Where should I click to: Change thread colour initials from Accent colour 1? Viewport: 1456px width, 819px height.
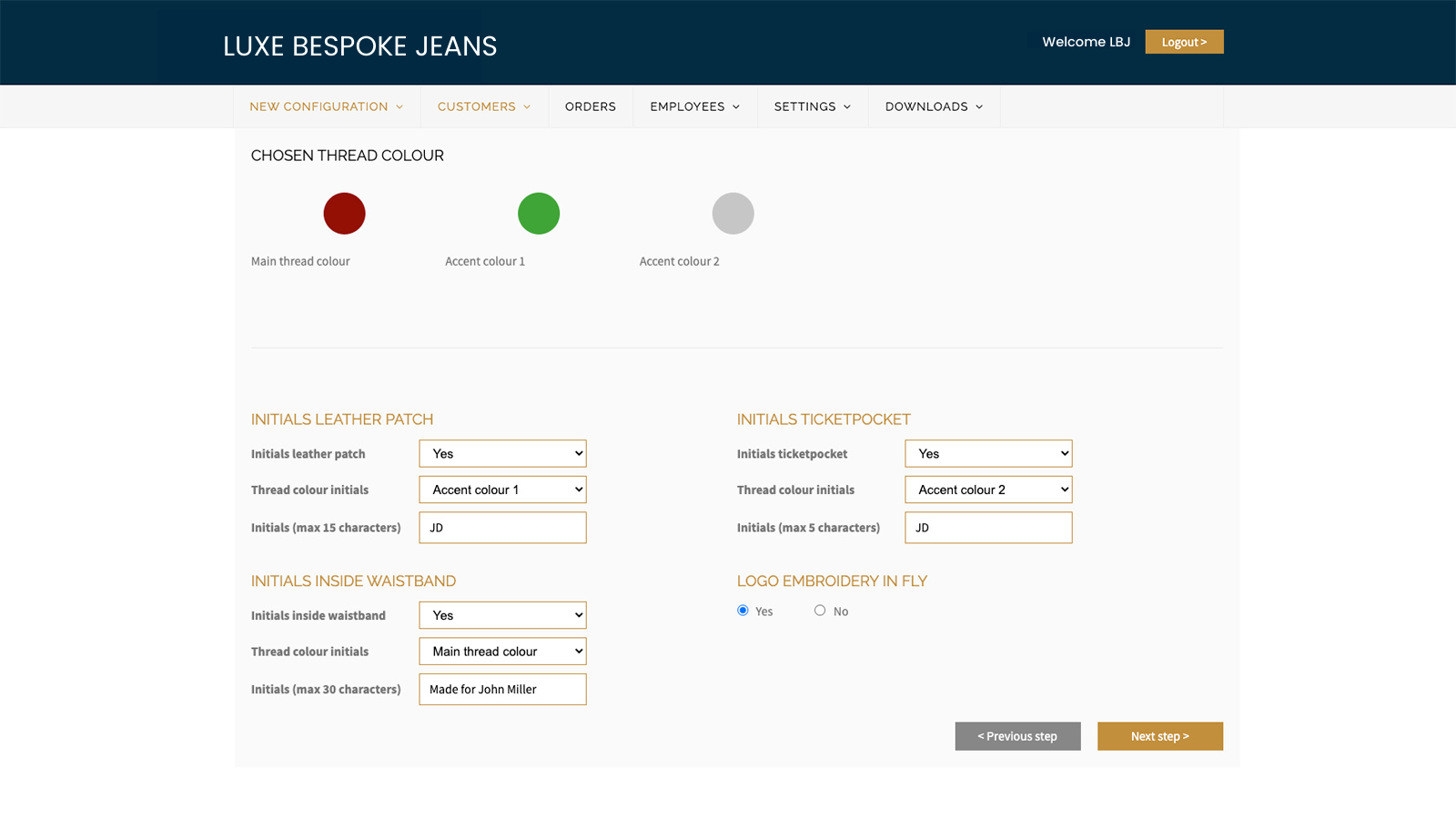[x=502, y=489]
